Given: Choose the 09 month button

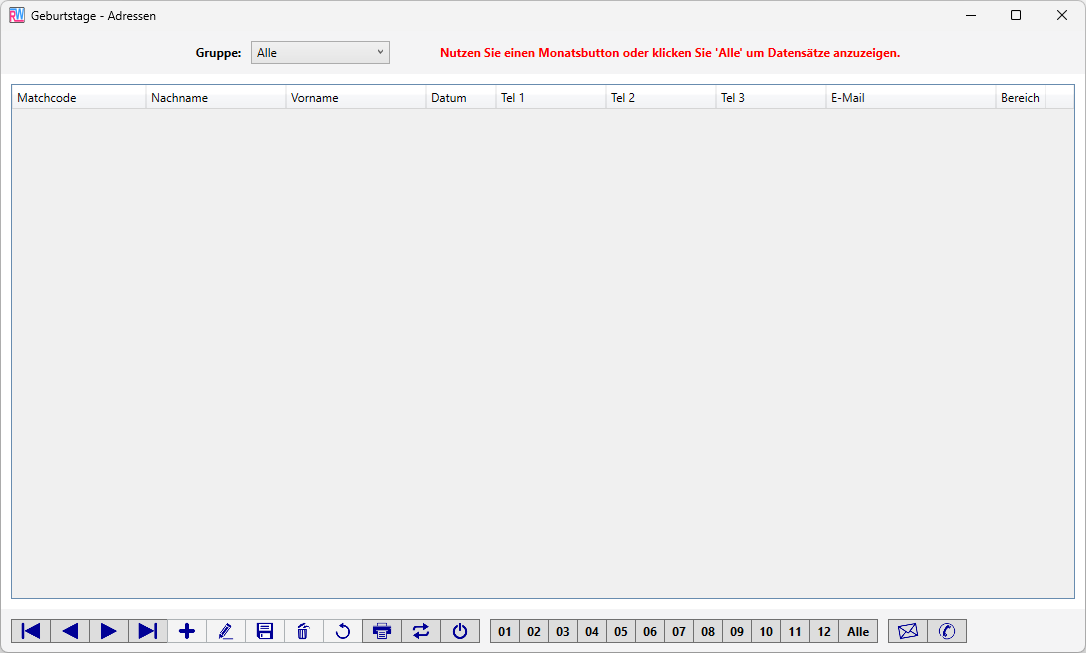Looking at the screenshot, I should pos(738,631).
